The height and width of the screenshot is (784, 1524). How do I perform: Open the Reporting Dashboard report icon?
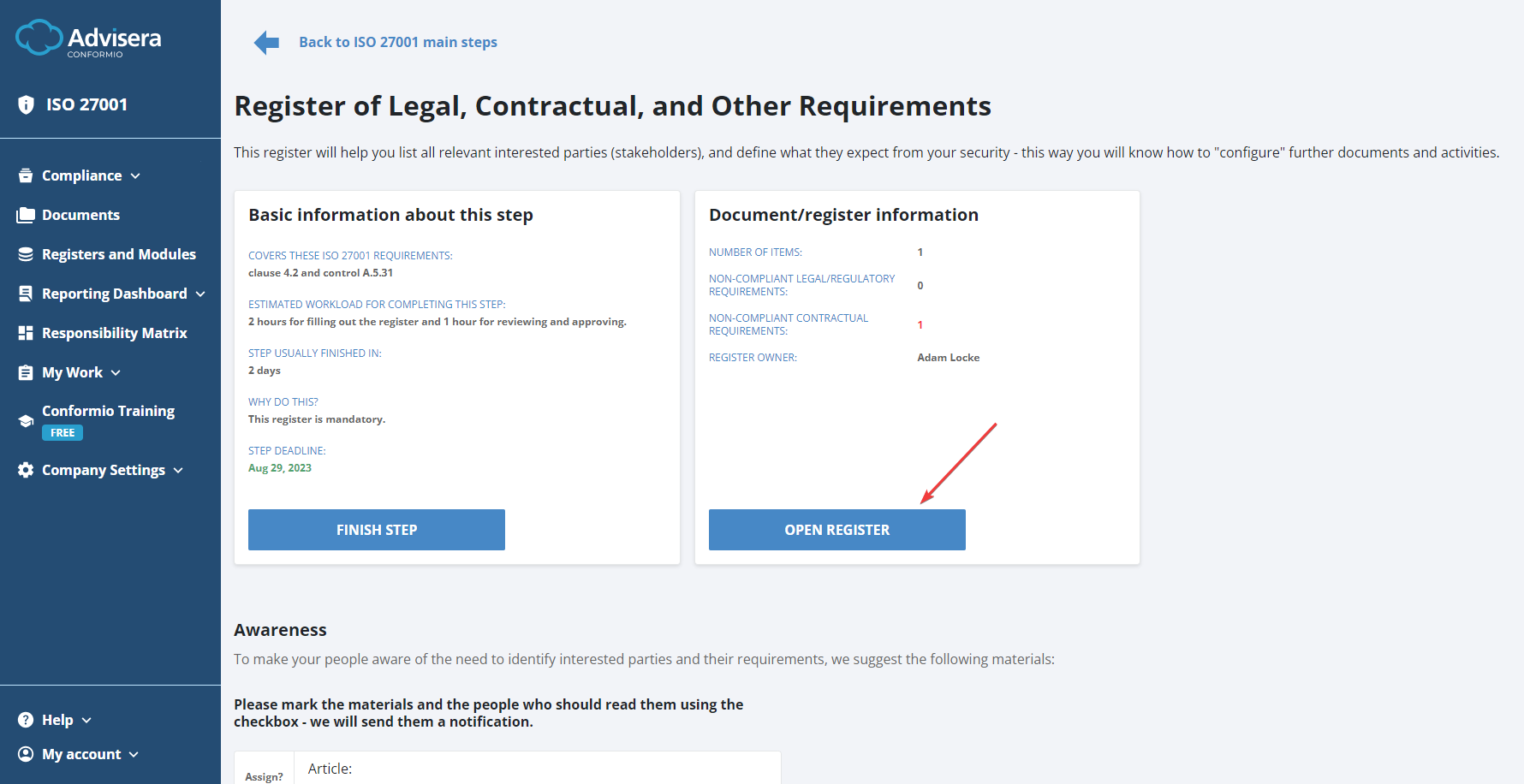[x=26, y=293]
